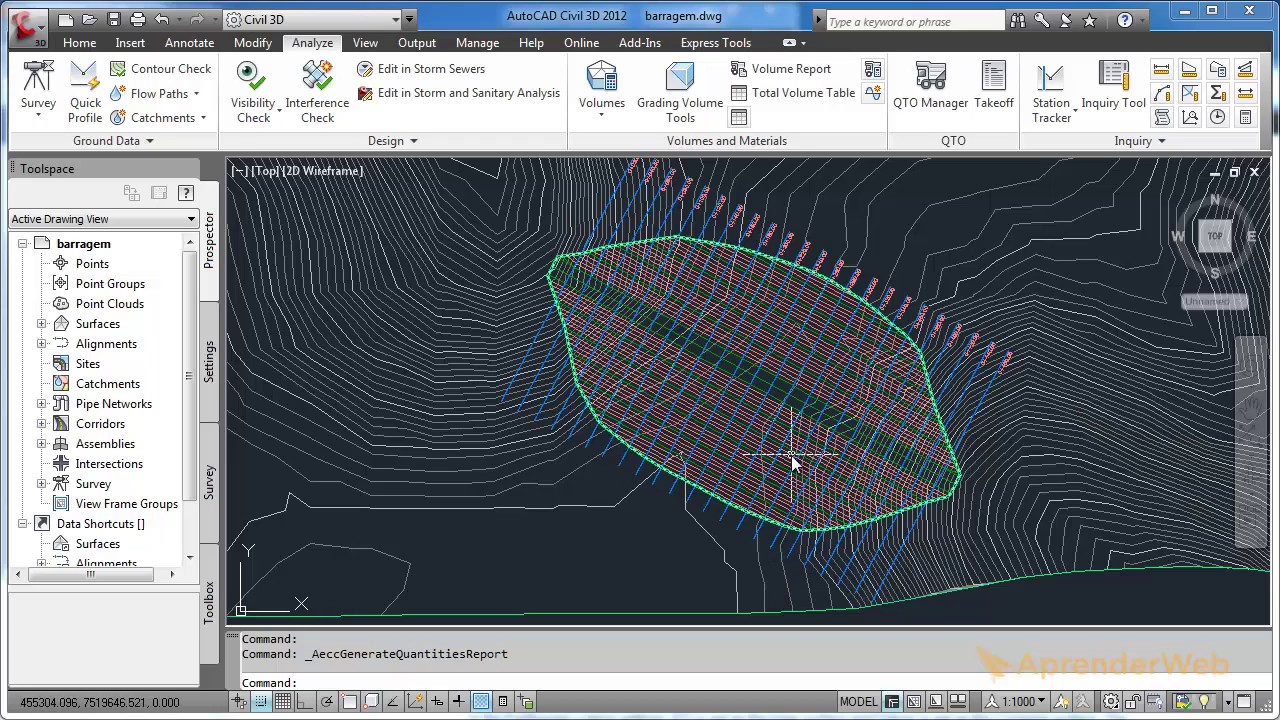Toggle grid display in status bar
The height and width of the screenshot is (720, 1280).
[x=282, y=701]
